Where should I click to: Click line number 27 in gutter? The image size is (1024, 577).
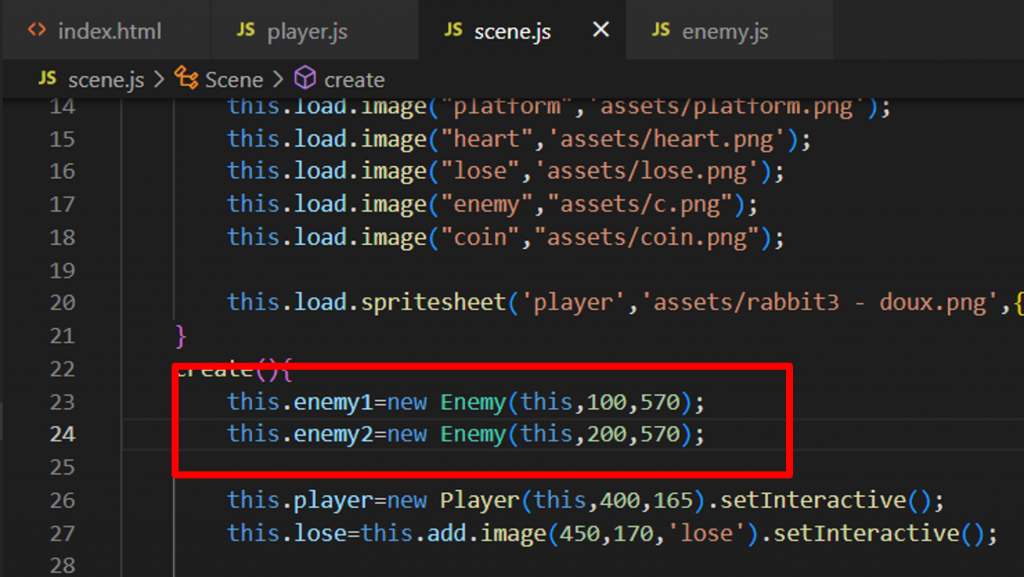[63, 533]
